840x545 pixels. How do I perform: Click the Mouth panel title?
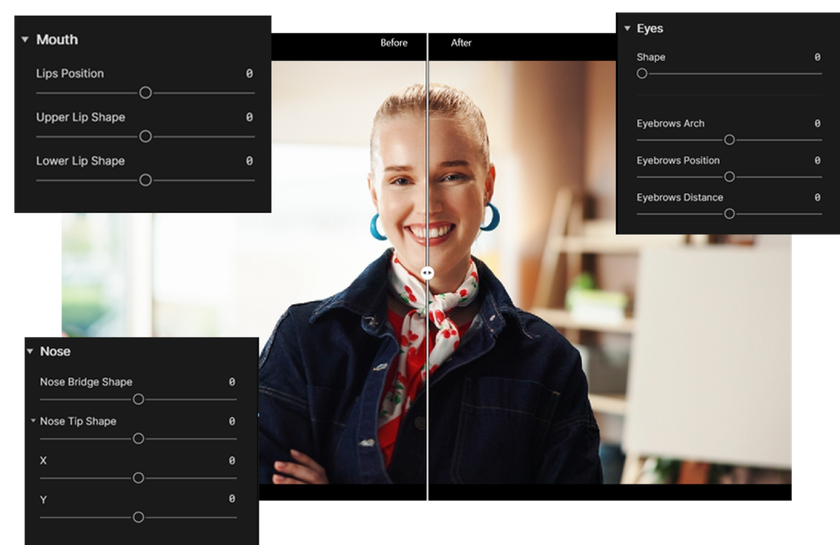click(57, 40)
